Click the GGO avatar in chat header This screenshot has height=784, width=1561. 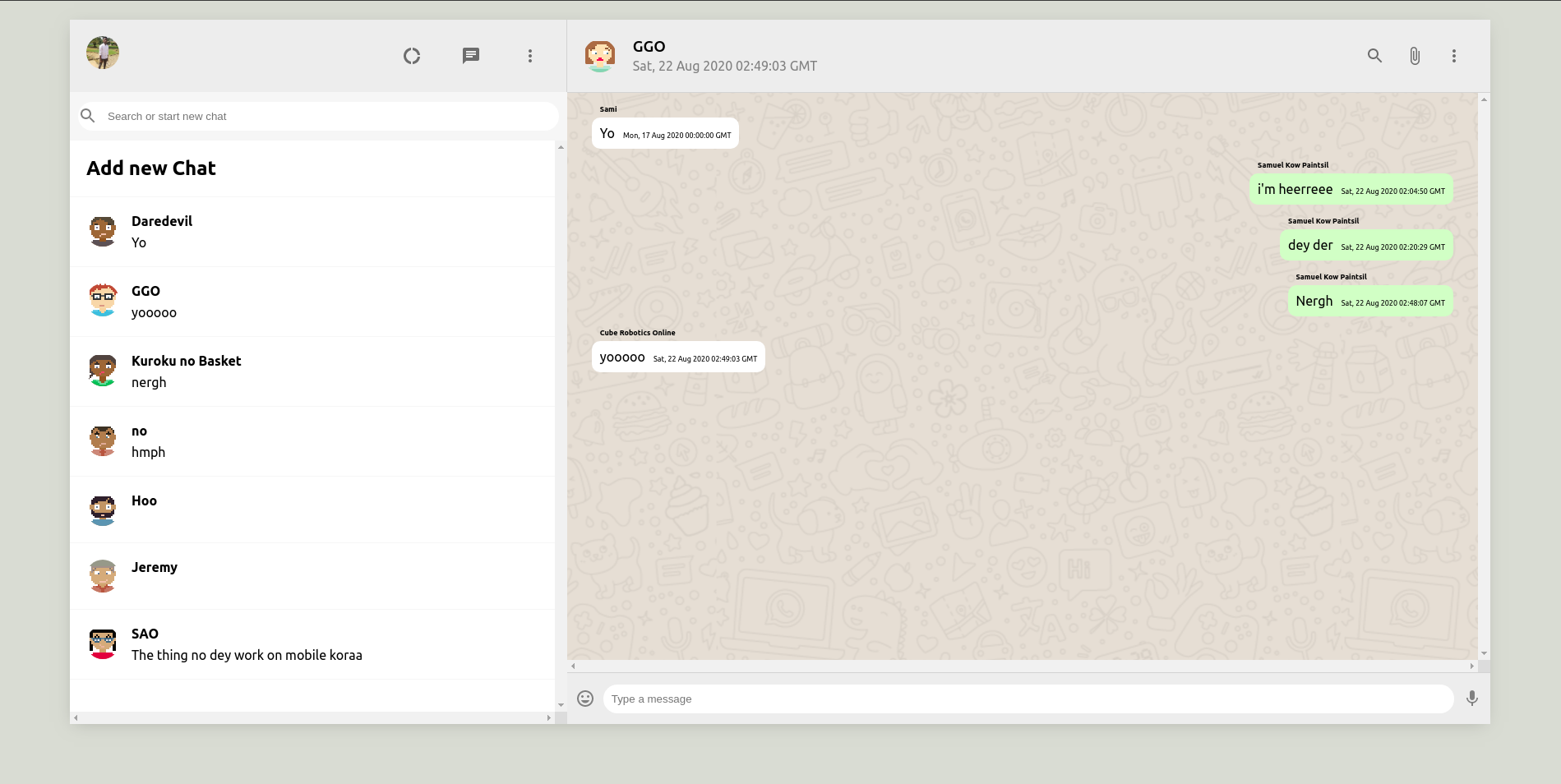[600, 56]
